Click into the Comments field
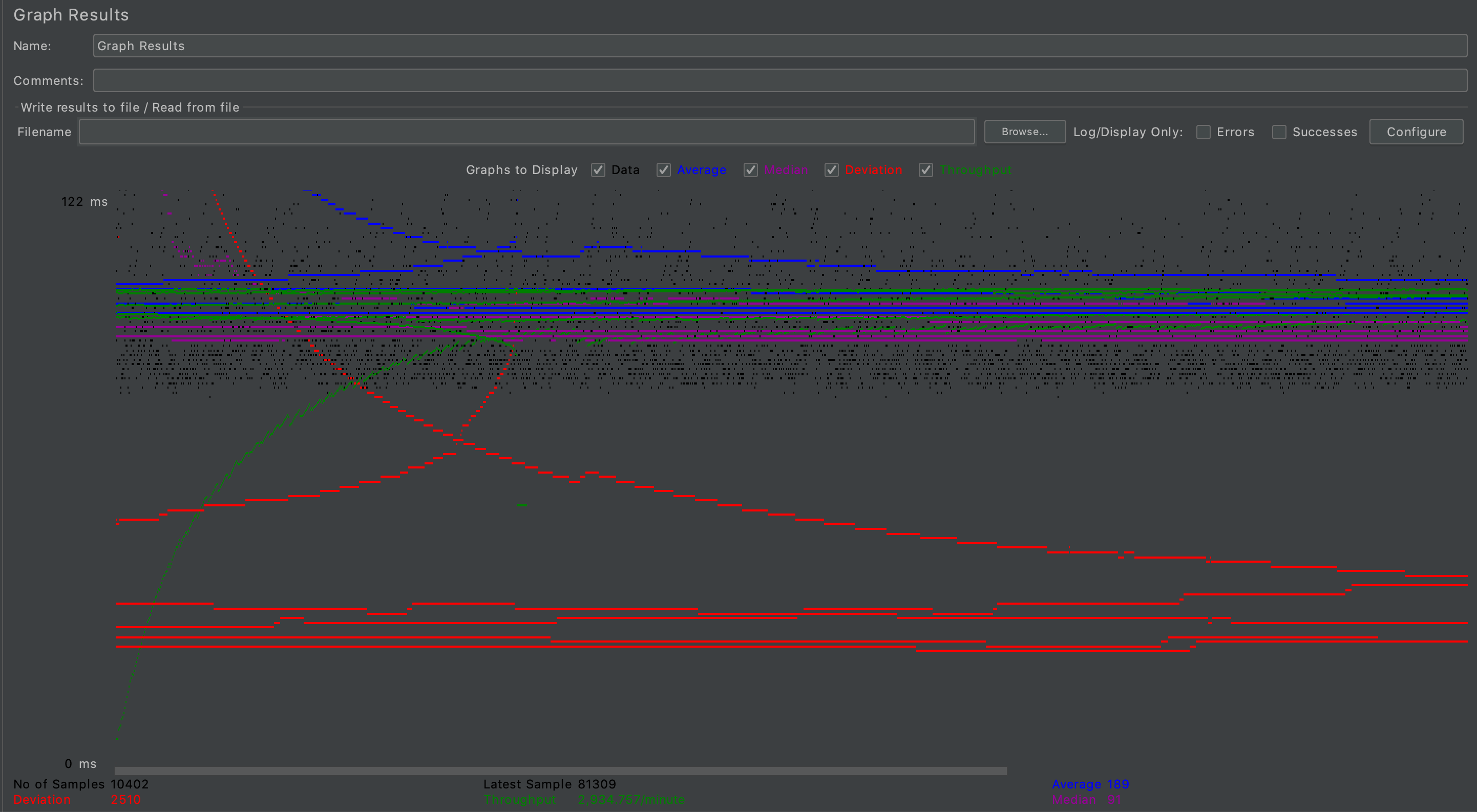 [780, 81]
